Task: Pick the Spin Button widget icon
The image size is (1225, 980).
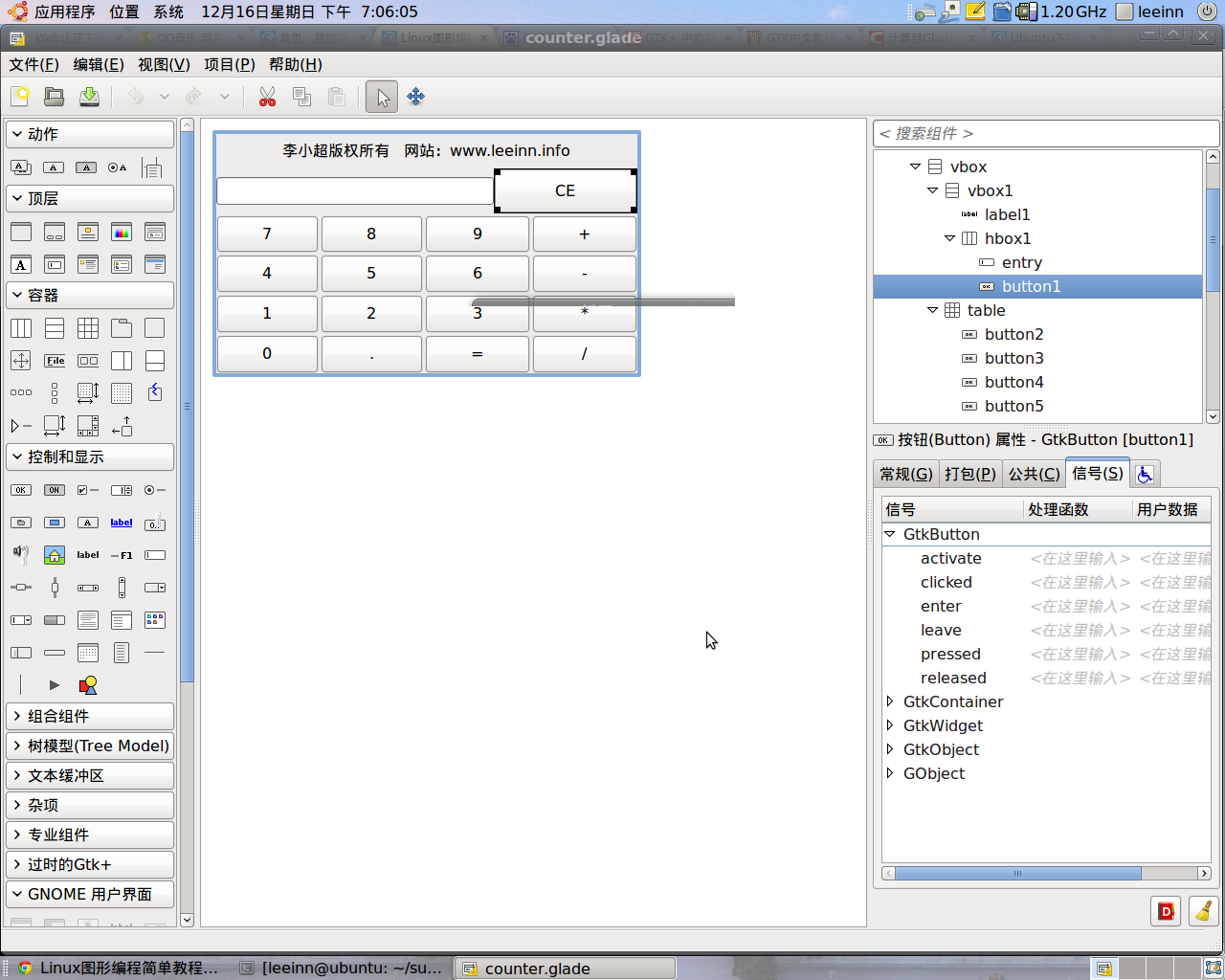Action: coord(122,490)
